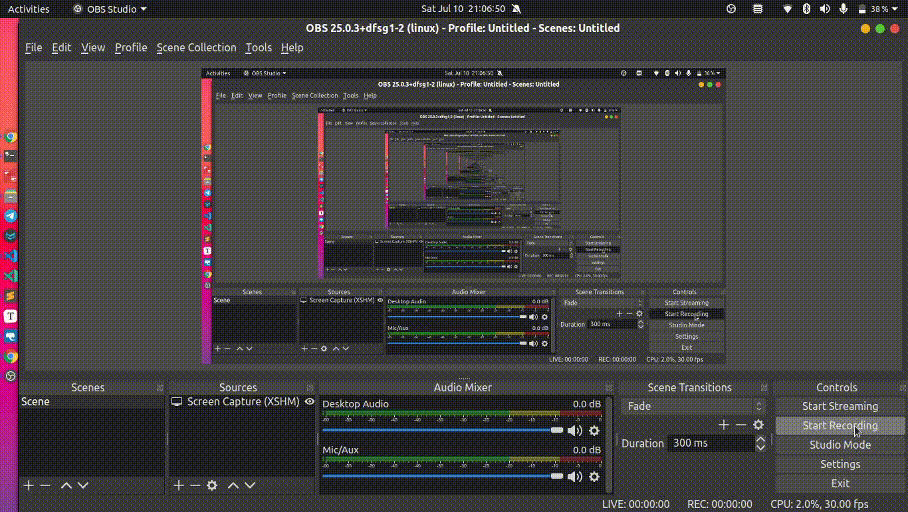Open the View menu
Image resolution: width=908 pixels, height=512 pixels.
[x=93, y=47]
